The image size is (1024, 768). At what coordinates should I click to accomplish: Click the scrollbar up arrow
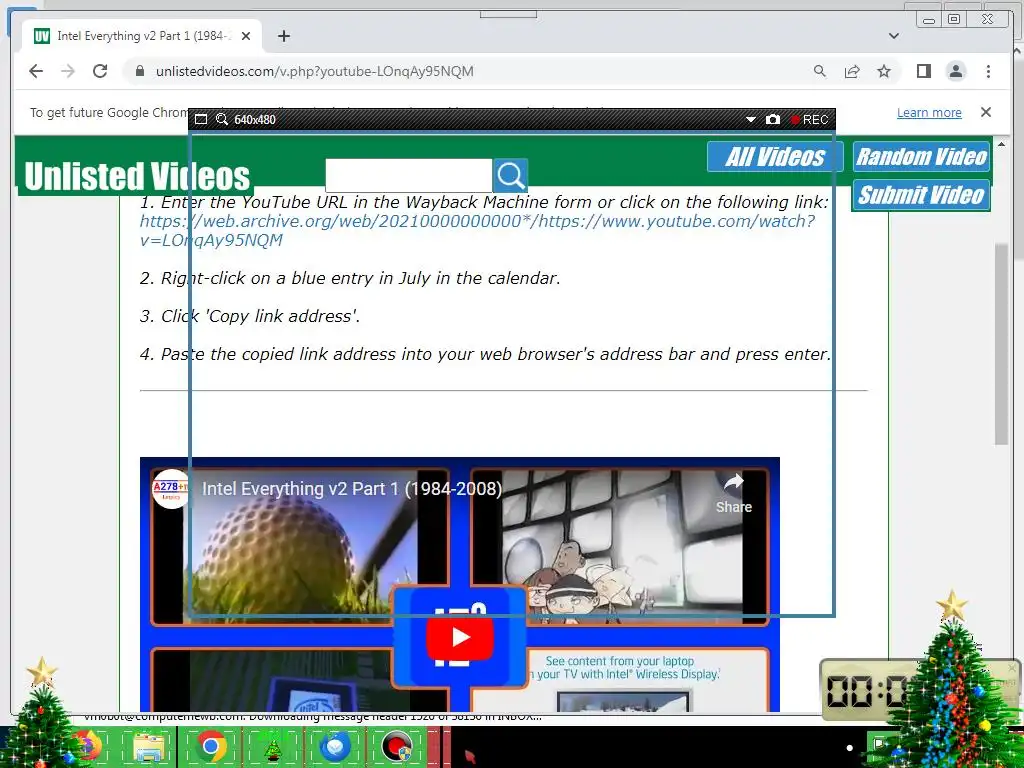(1001, 143)
